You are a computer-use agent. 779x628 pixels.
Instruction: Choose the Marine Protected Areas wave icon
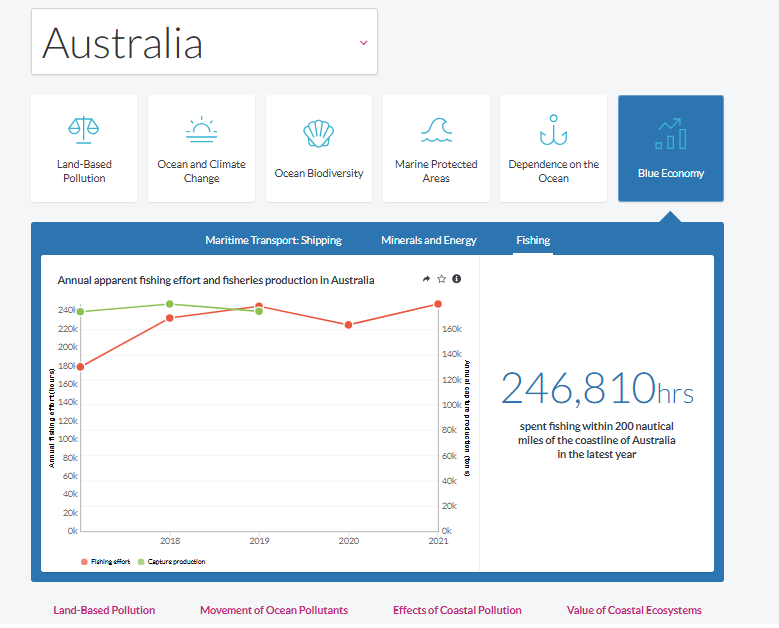point(436,130)
